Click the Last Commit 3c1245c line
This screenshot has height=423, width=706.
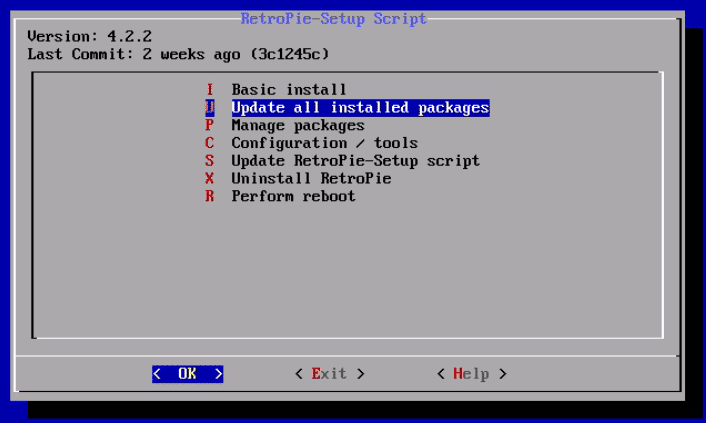click(178, 54)
